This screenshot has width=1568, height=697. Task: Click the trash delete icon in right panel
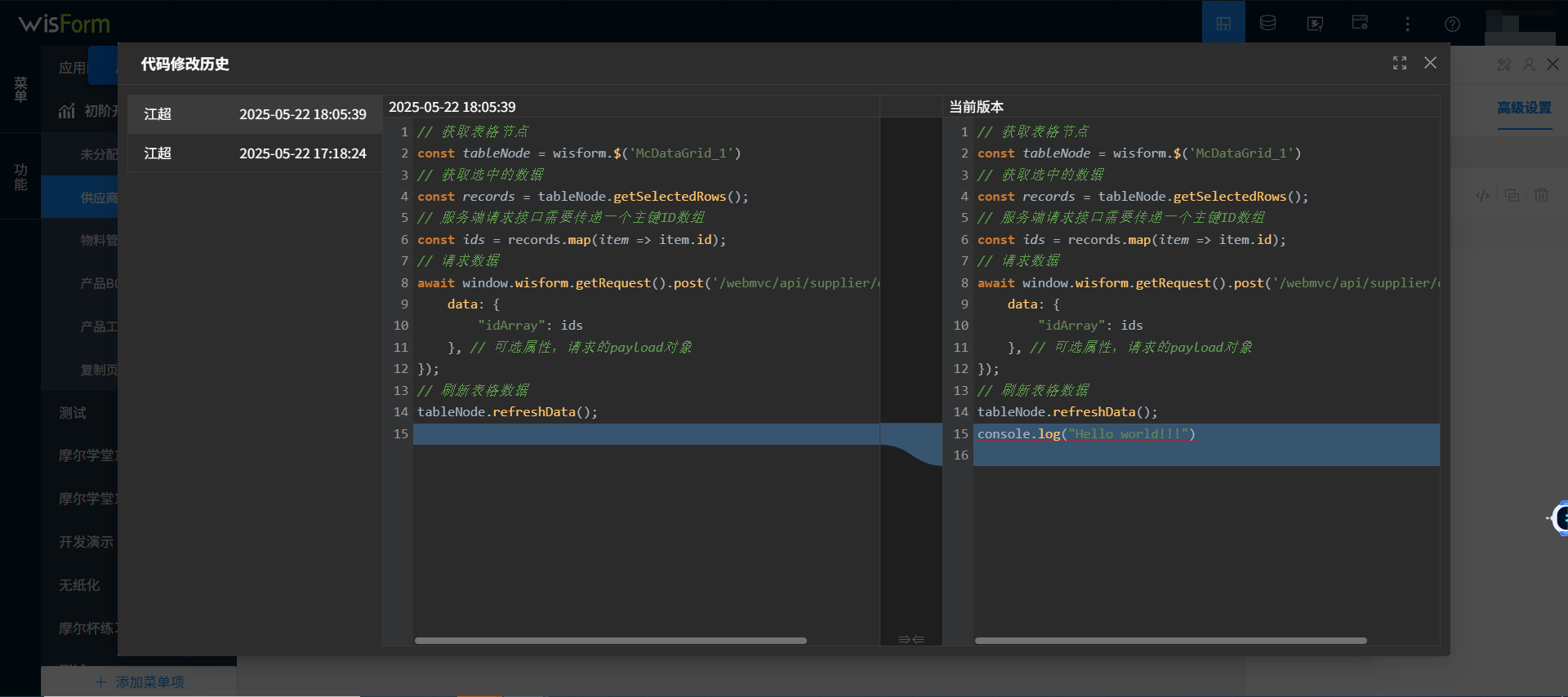point(1541,196)
